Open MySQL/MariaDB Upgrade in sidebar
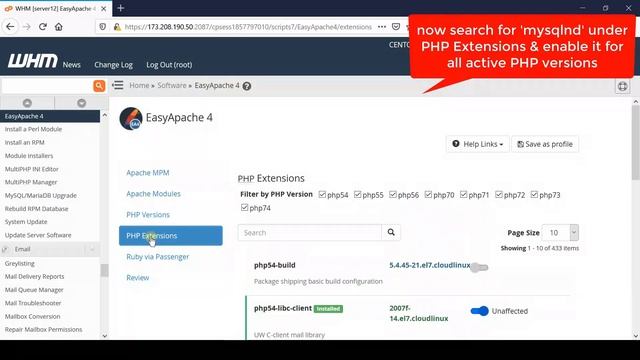 pyautogui.click(x=40, y=196)
